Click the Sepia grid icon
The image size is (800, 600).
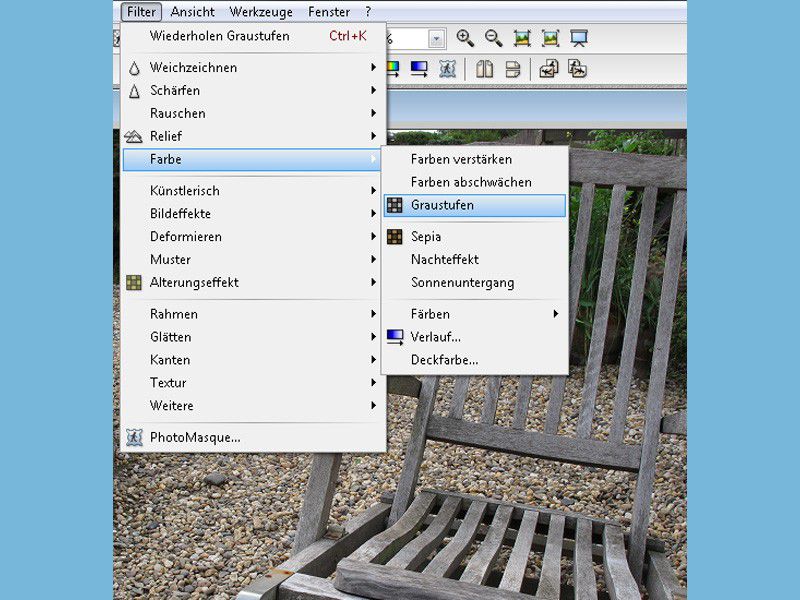(x=394, y=237)
